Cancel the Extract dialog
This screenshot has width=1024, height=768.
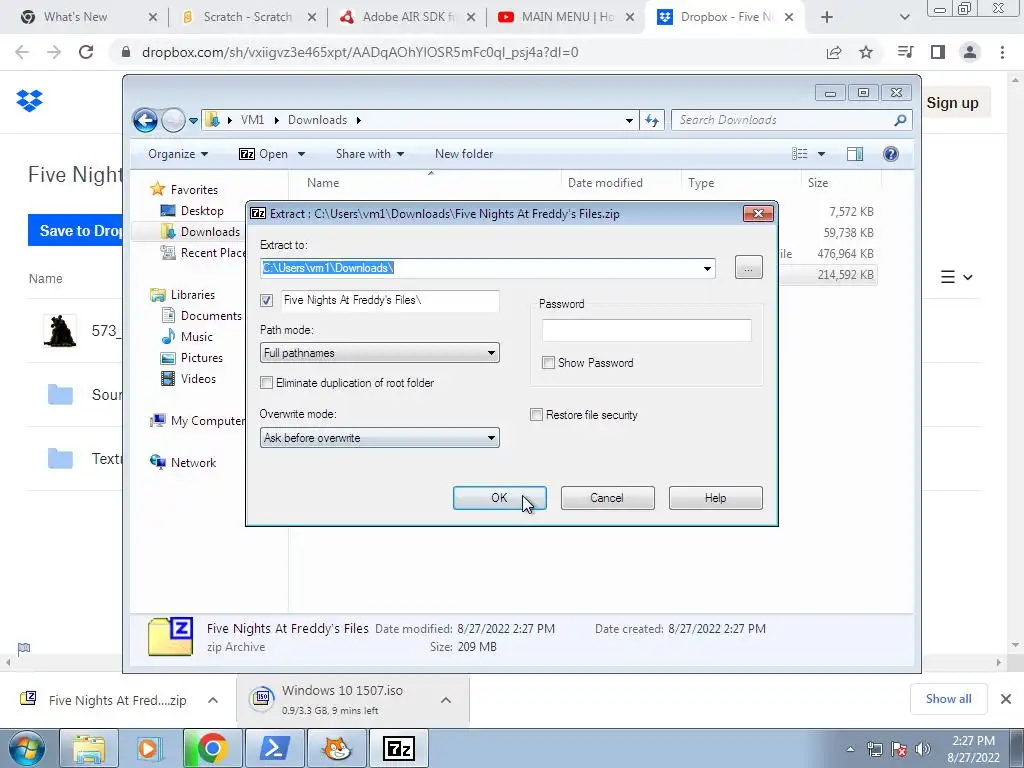(607, 498)
